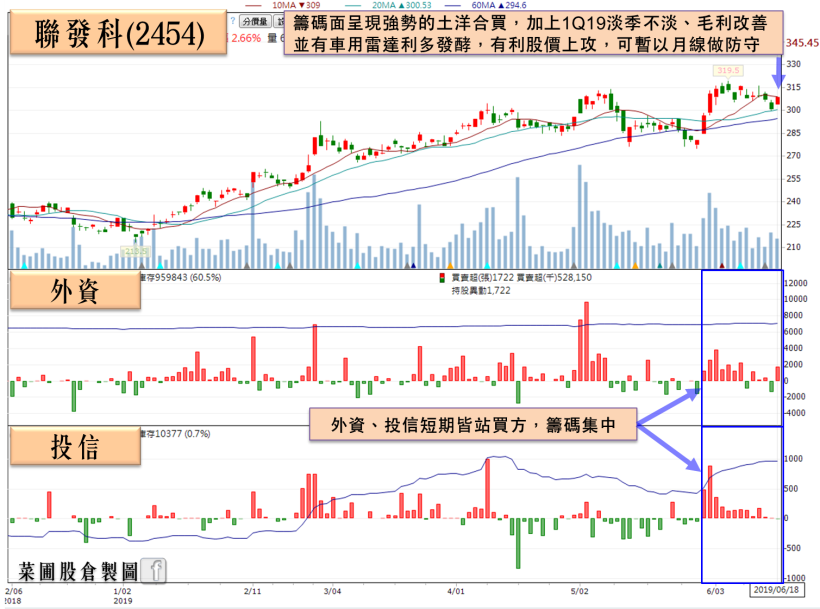Click the 庫存10377 (0.7%) label
820x609 pixels.
click(175, 434)
